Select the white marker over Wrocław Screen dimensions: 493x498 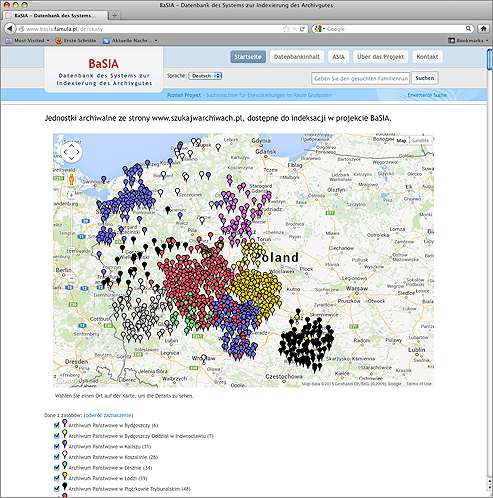[x=203, y=358]
